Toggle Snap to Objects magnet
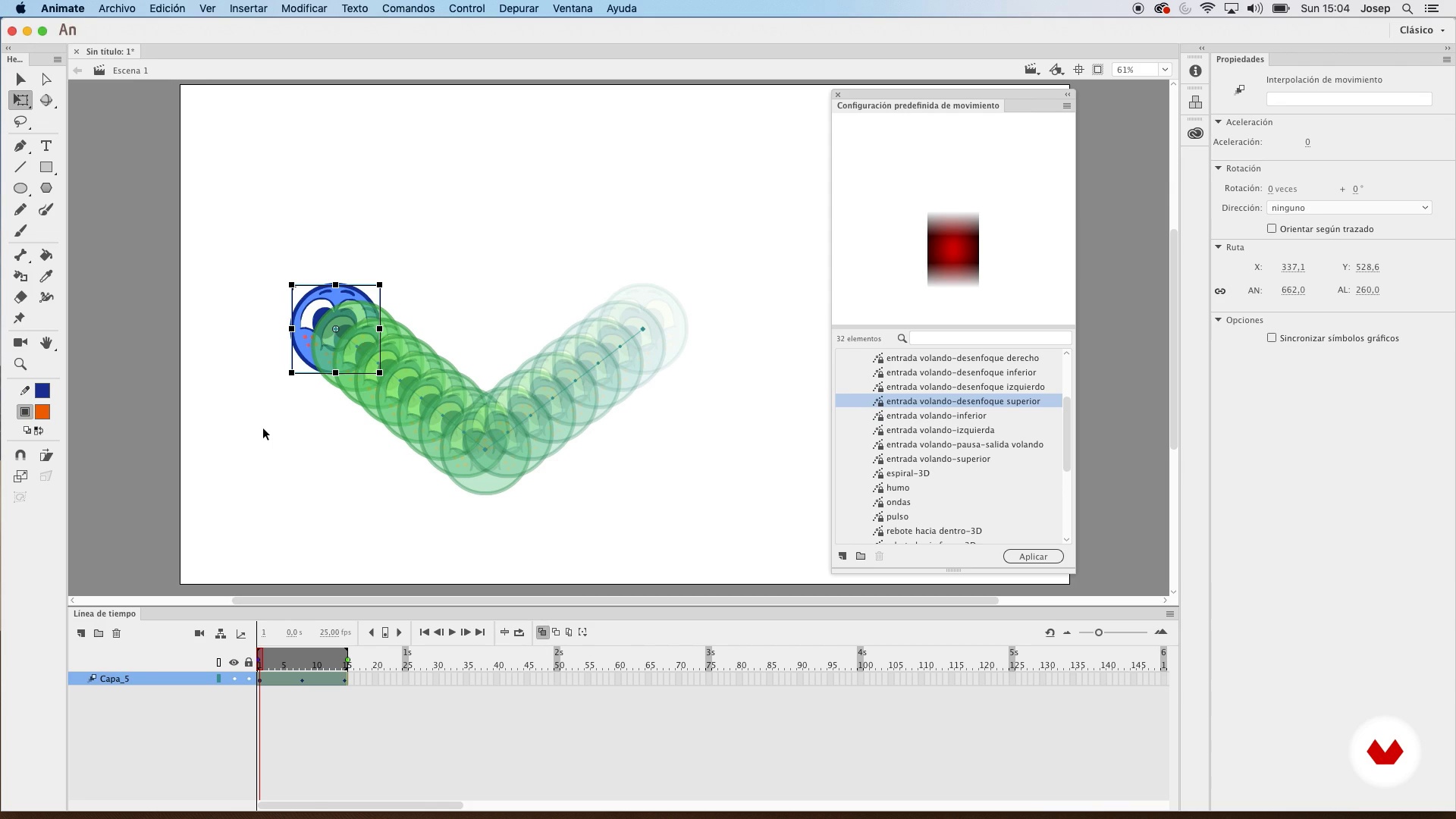The width and height of the screenshot is (1456, 819). pyautogui.click(x=20, y=455)
